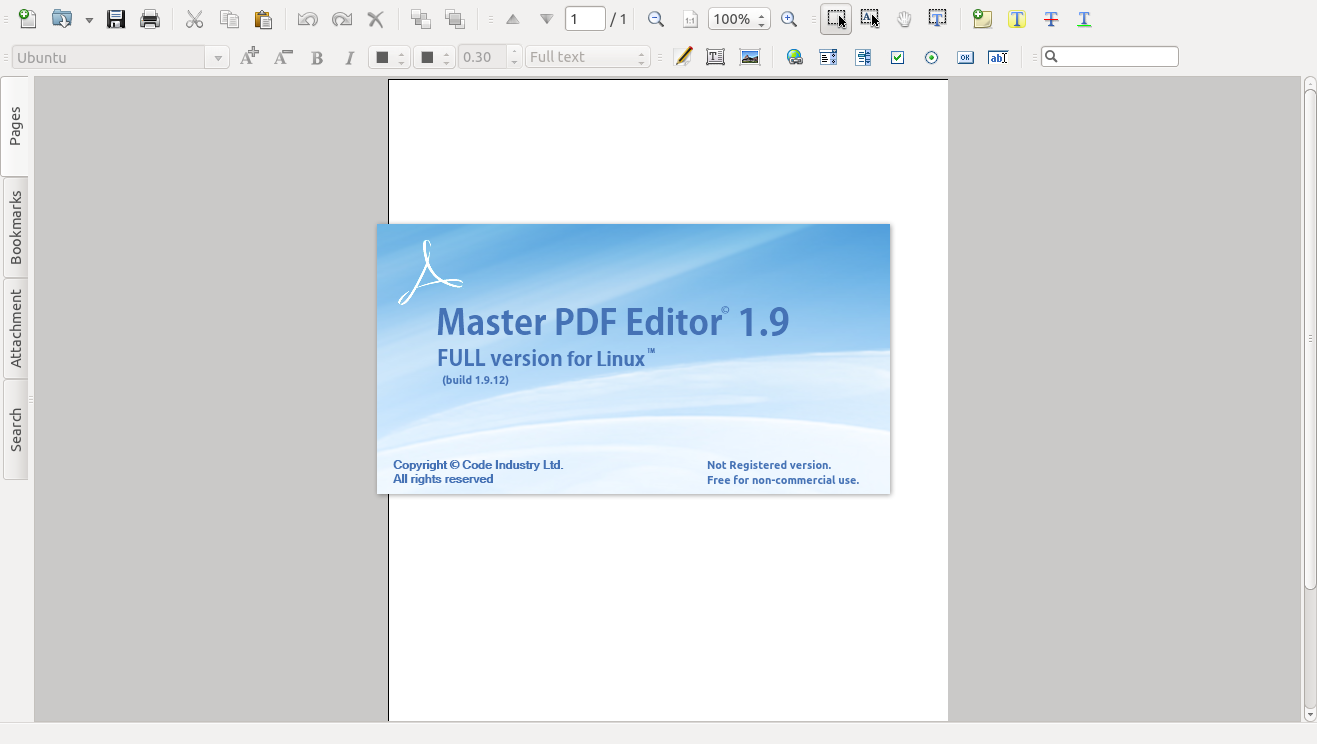Insert an OK push button field
The width and height of the screenshot is (1317, 744).
click(965, 57)
